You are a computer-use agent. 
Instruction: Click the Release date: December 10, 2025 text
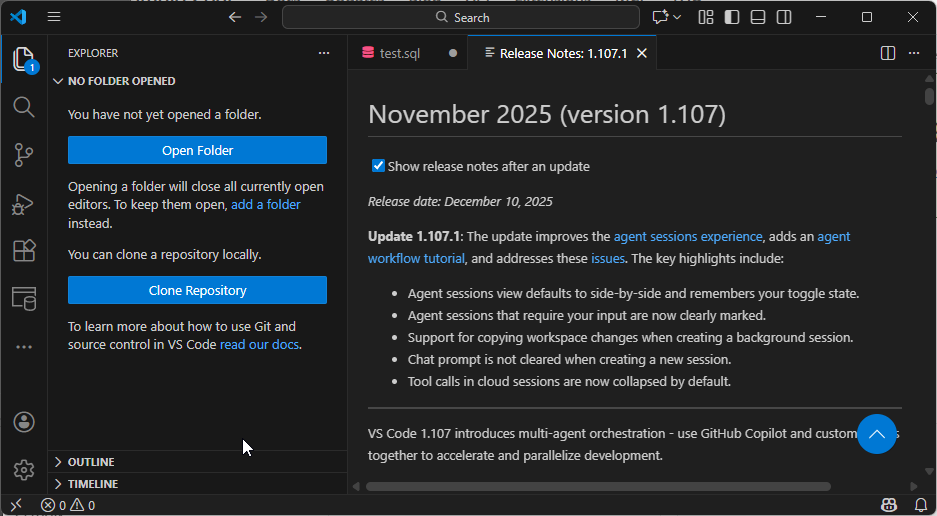coord(460,201)
